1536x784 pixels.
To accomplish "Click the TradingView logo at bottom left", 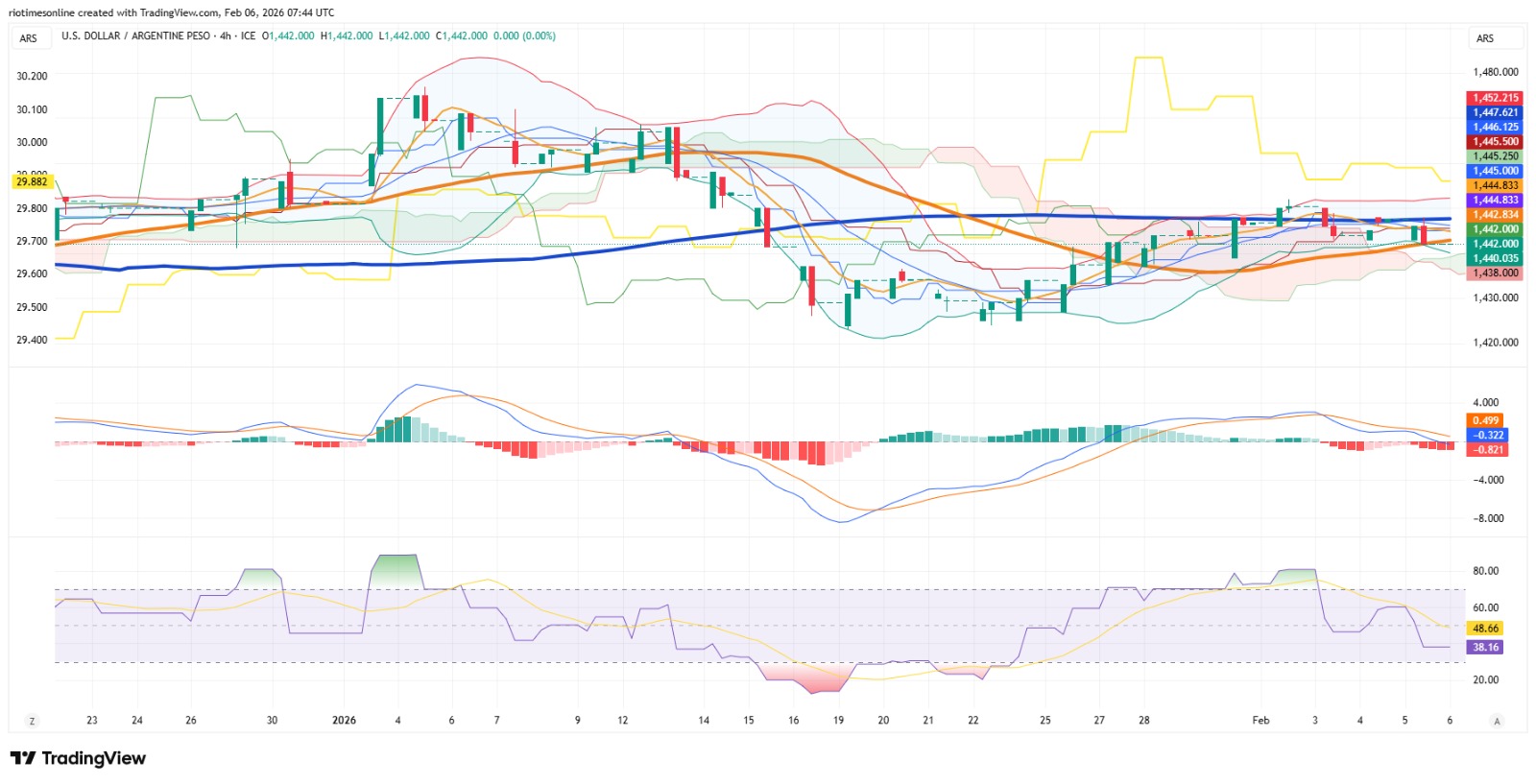I will point(78,758).
